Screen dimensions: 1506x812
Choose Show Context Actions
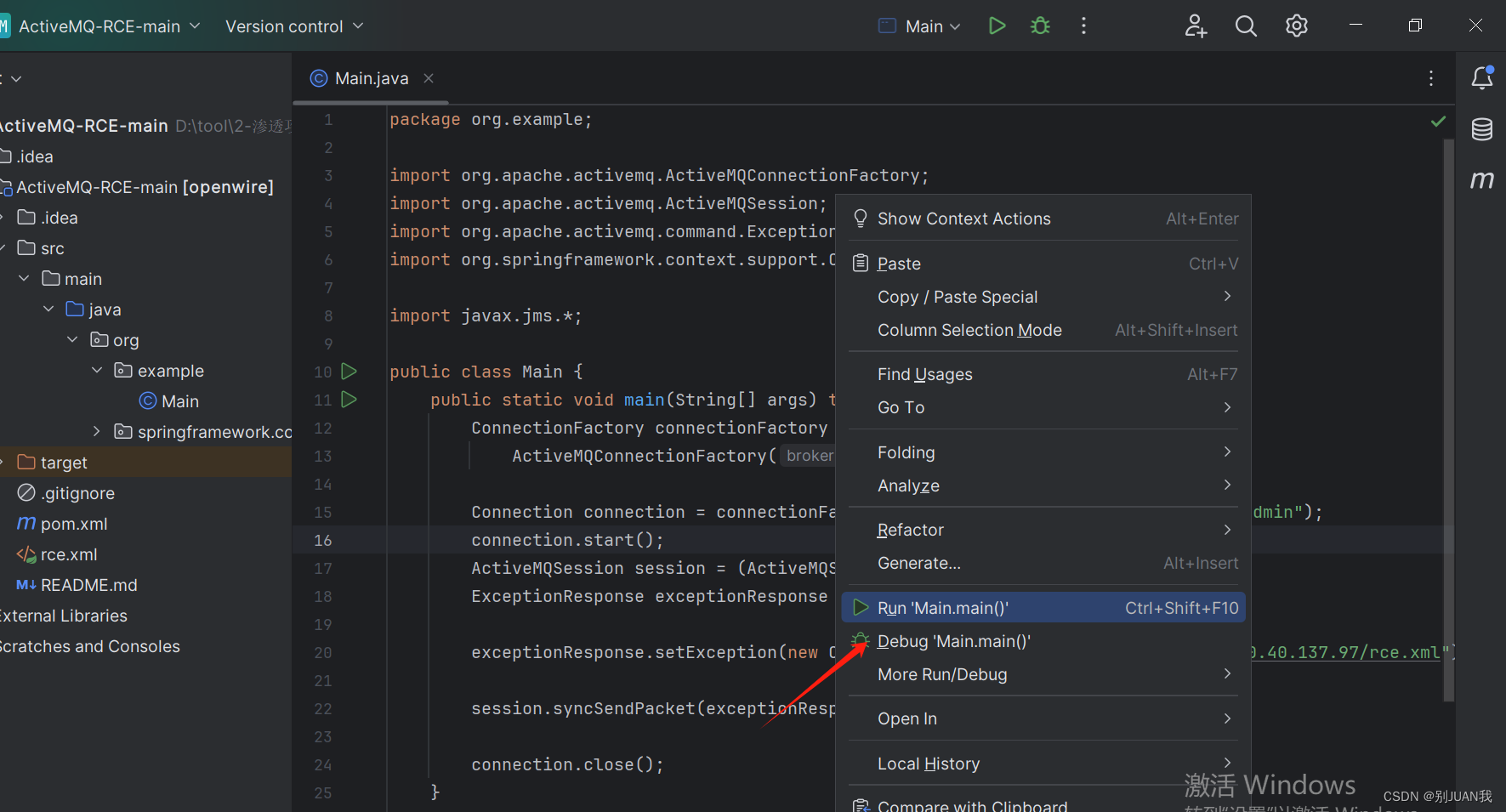pyautogui.click(x=1043, y=219)
